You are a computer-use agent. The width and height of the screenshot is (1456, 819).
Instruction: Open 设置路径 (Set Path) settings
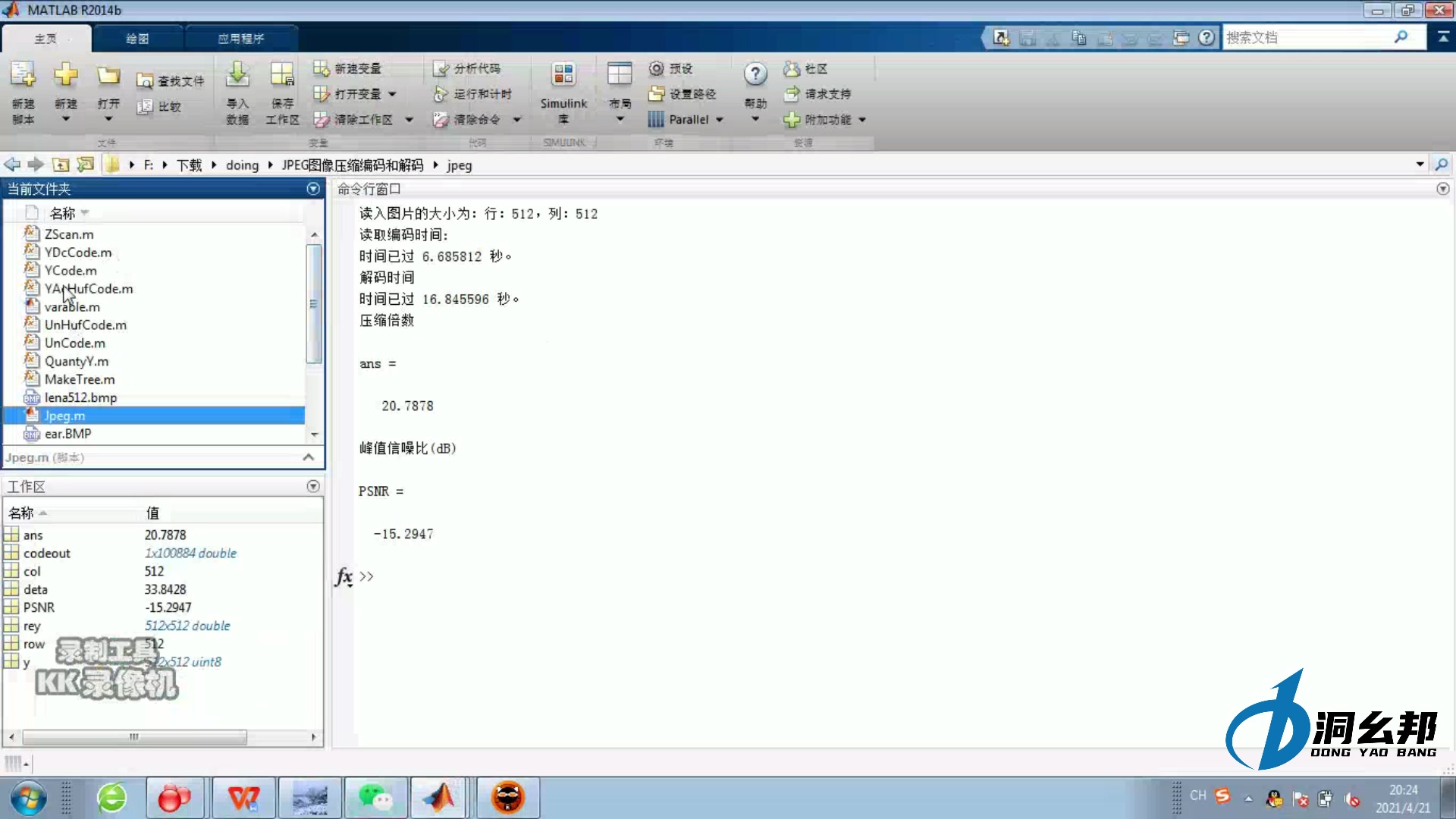click(x=682, y=94)
